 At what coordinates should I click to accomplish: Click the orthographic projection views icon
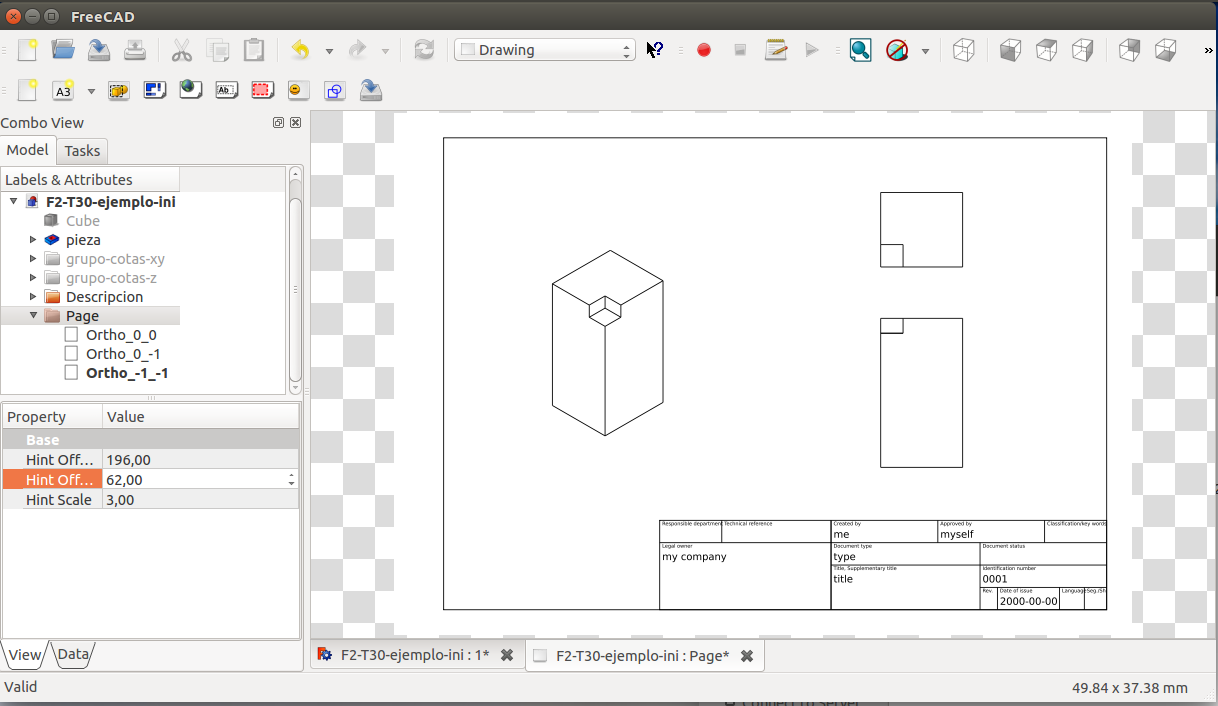[155, 91]
